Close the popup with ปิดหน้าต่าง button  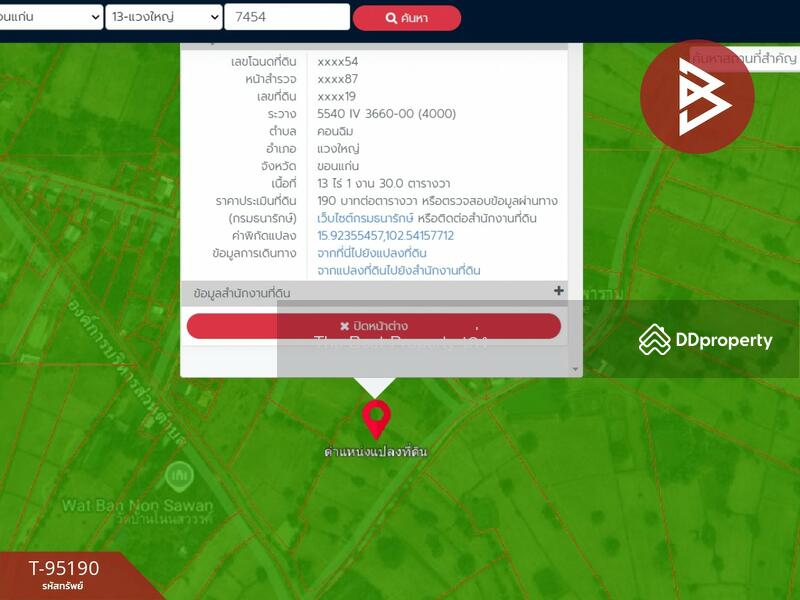(x=374, y=326)
